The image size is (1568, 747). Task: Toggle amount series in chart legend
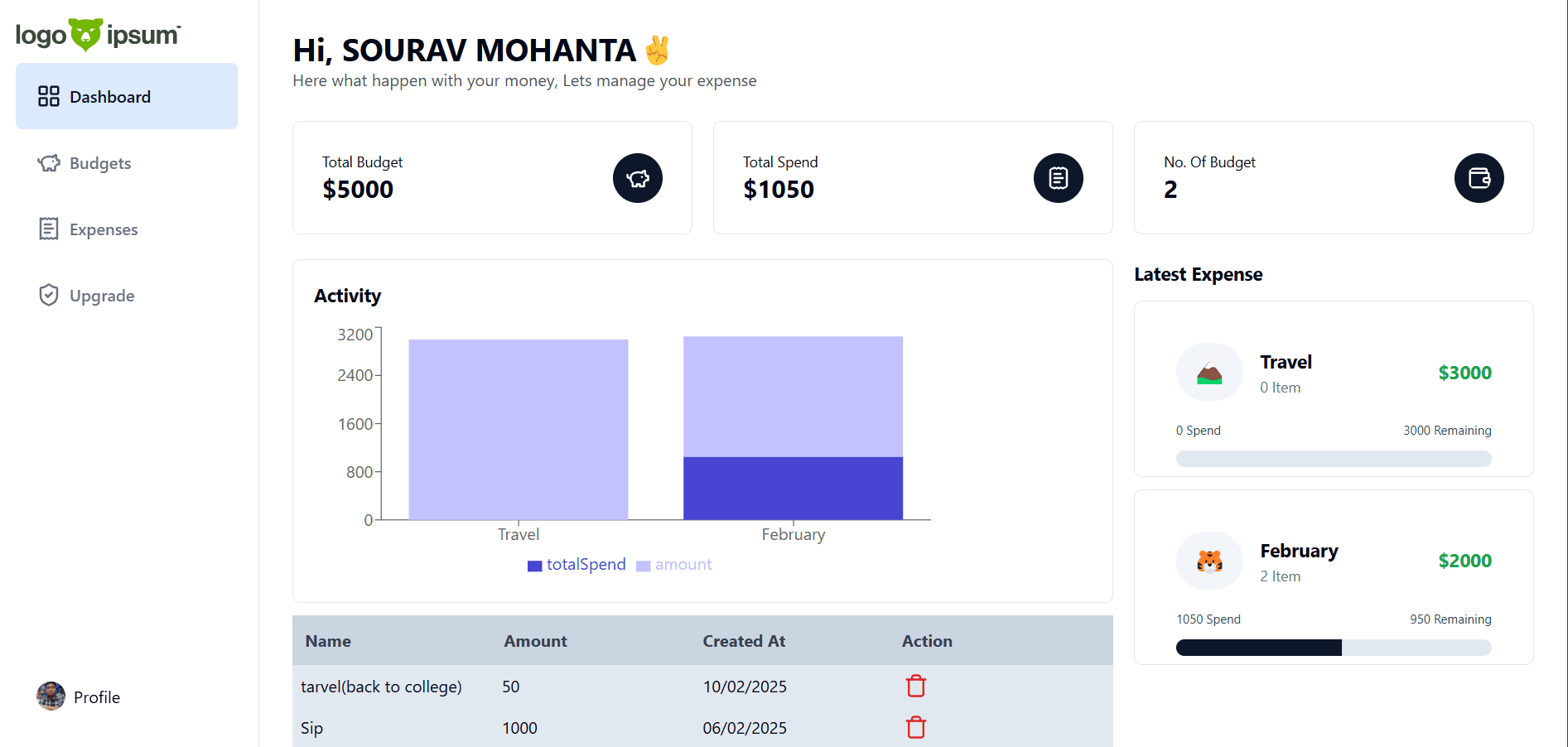[674, 565]
